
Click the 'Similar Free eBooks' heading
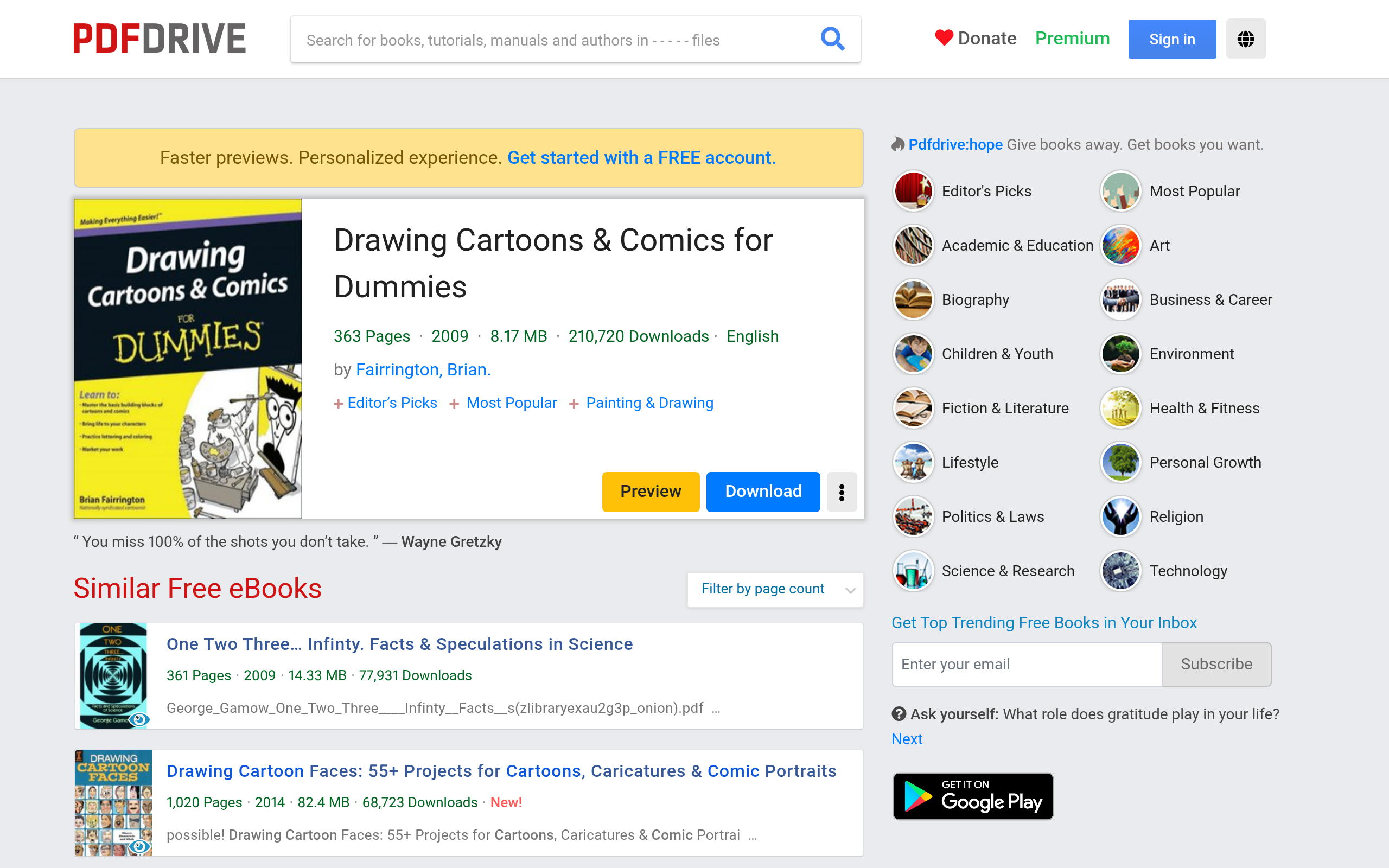(197, 589)
